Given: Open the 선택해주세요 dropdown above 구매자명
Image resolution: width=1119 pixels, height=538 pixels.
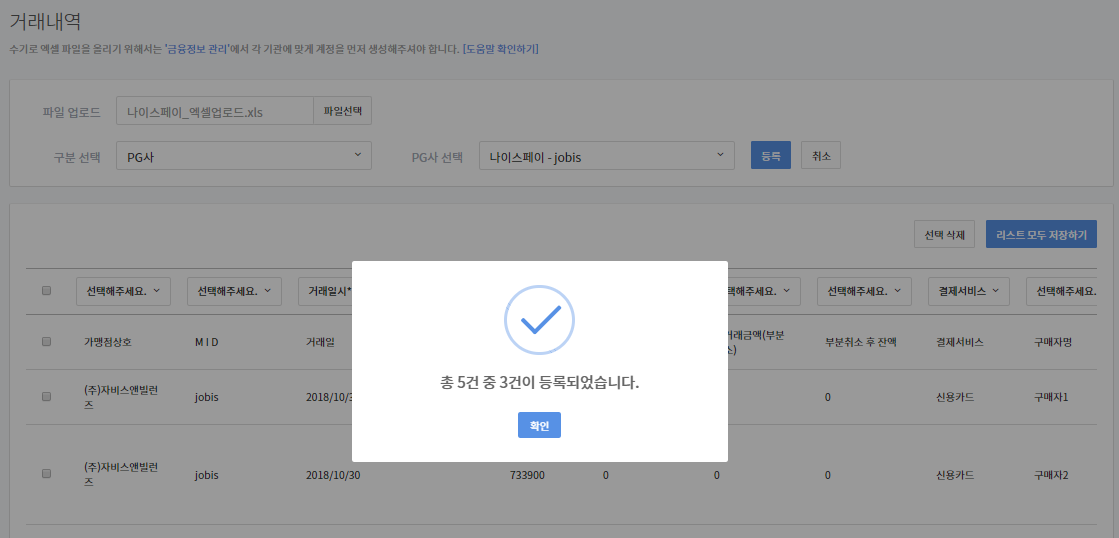Looking at the screenshot, I should pyautogui.click(x=1062, y=291).
